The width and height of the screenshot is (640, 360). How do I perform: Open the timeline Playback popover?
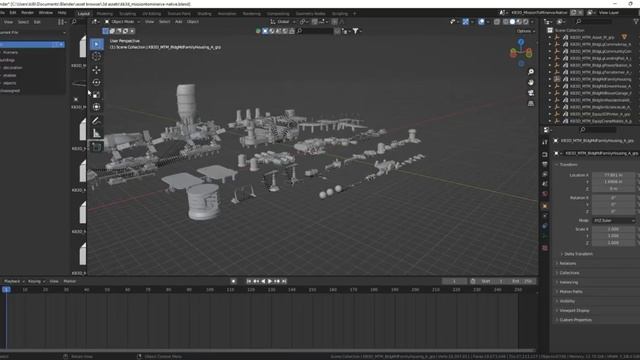pos(14,281)
